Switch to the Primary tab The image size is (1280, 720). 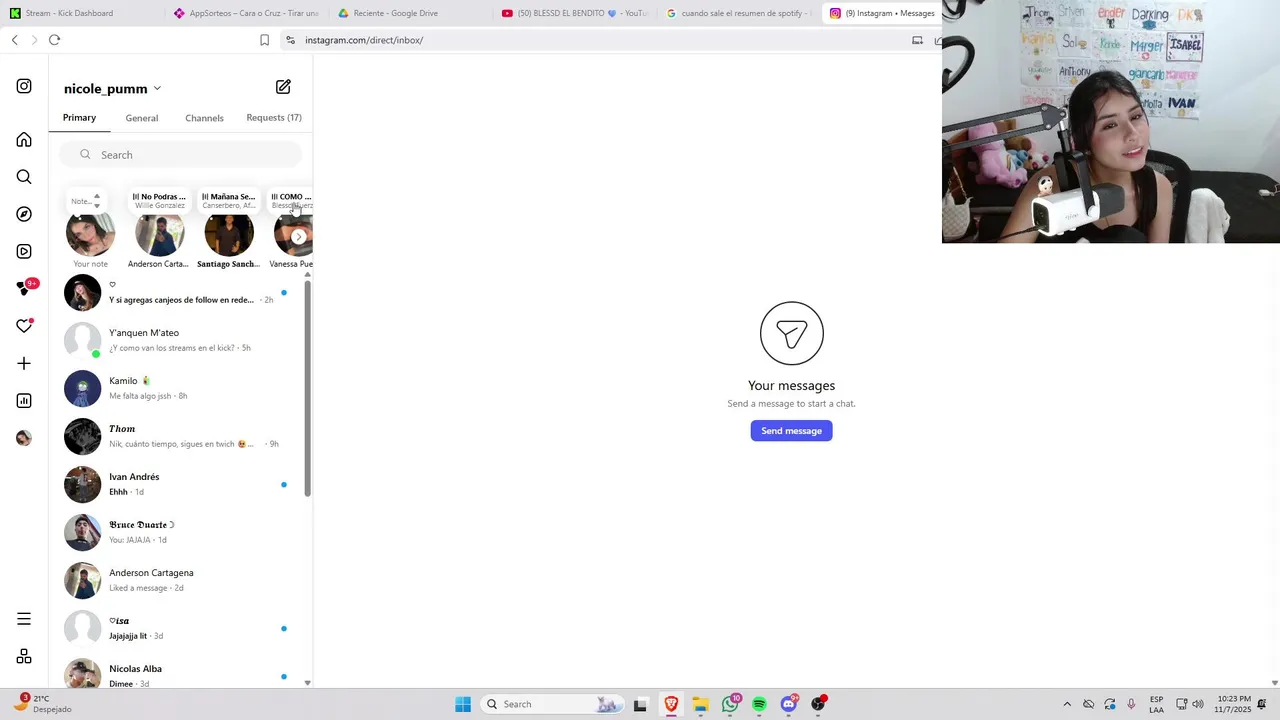(x=79, y=118)
